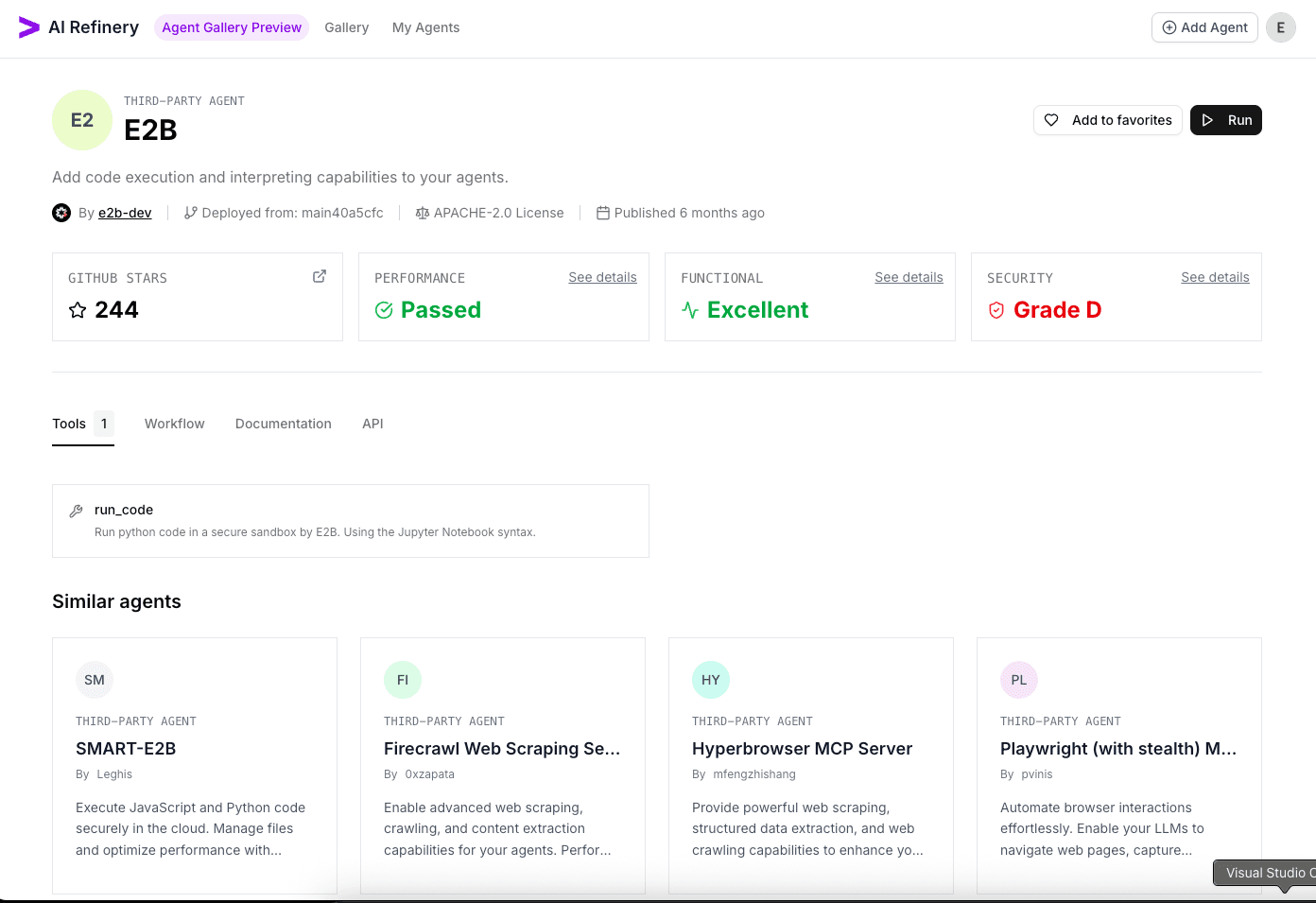The height and width of the screenshot is (903, 1316).
Task: Click the wrench icon beside run_code
Action: click(76, 510)
